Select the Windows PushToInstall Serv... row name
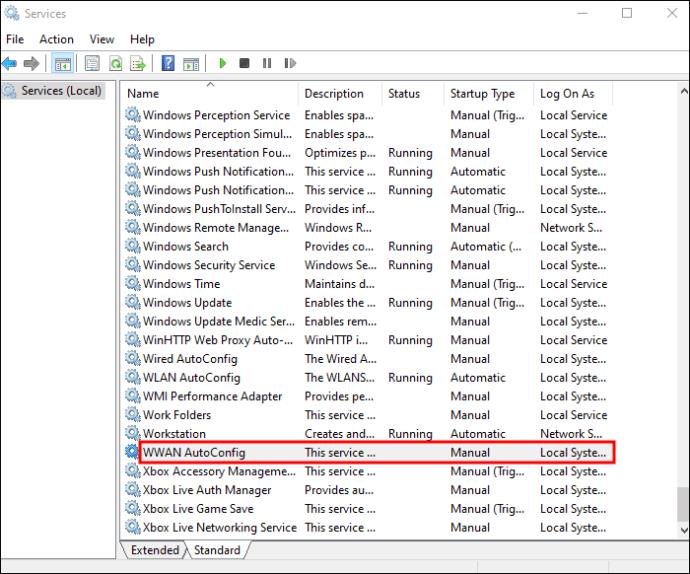690x574 pixels. pyautogui.click(x=219, y=209)
